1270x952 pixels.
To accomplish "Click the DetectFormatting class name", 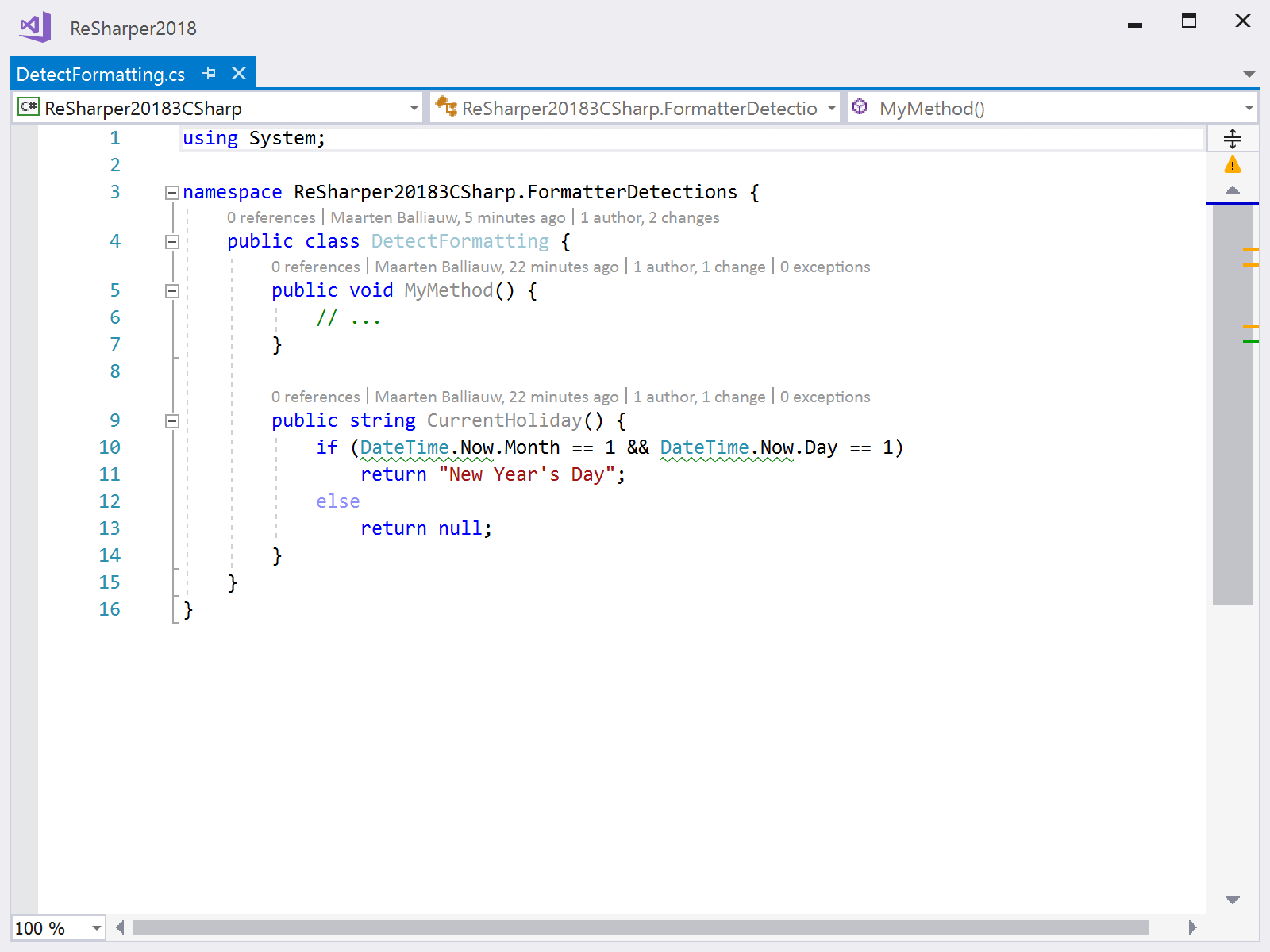I will click(x=460, y=241).
